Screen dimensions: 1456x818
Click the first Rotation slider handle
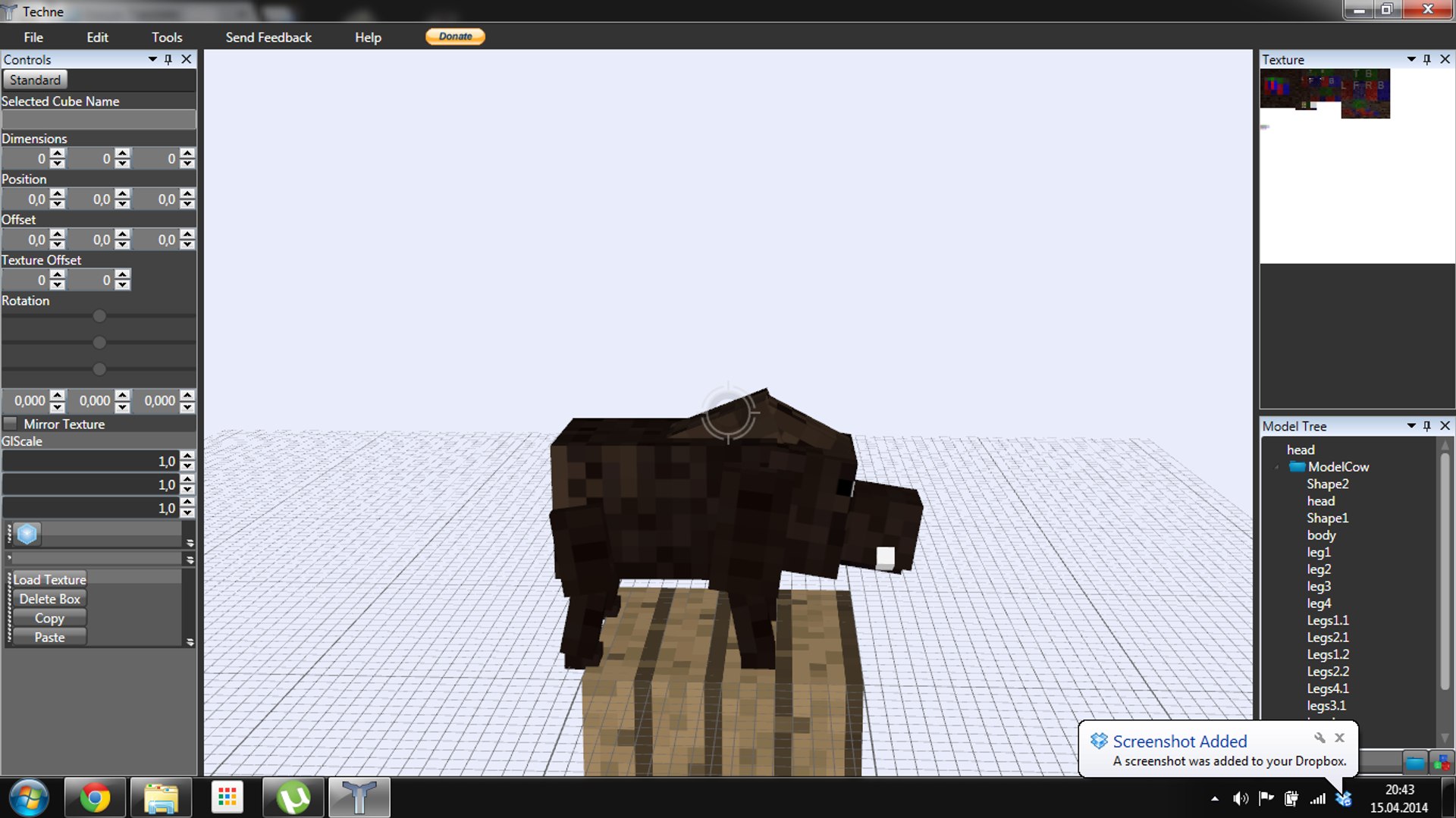point(99,315)
